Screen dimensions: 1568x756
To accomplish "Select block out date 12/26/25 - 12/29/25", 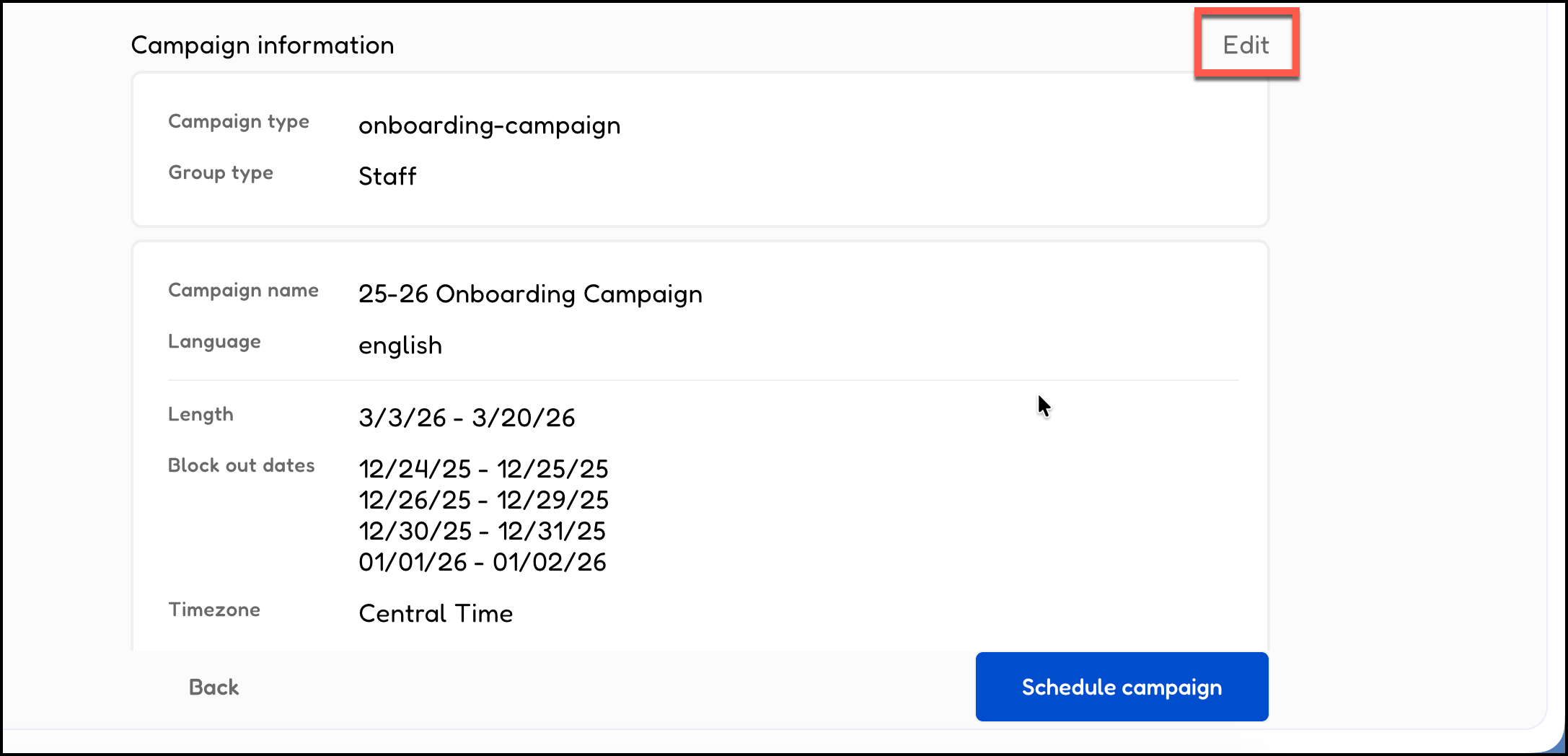I will pos(483,500).
